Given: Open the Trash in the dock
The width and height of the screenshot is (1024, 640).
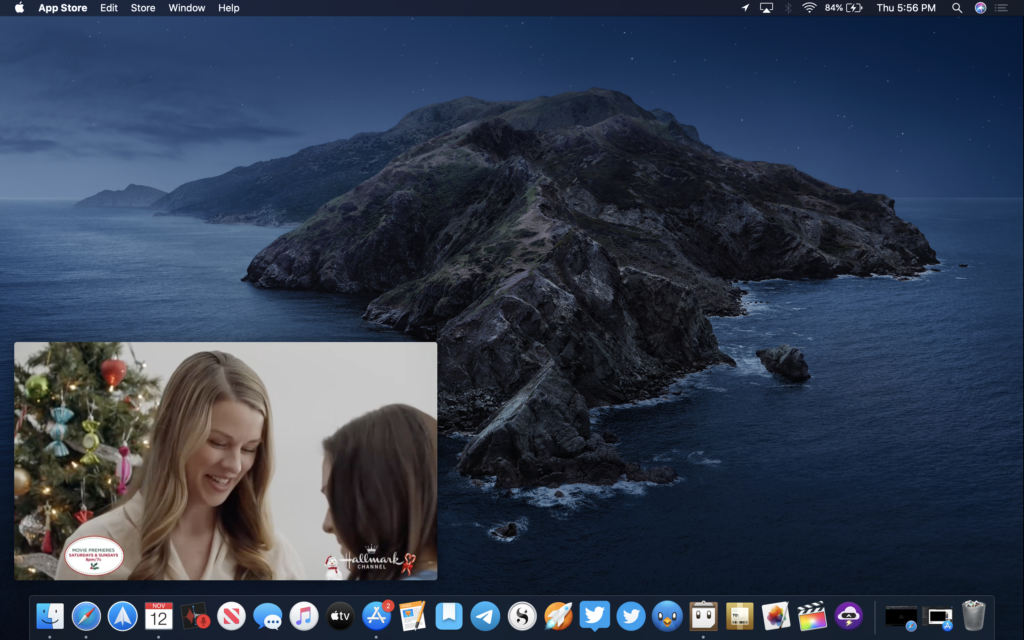Looking at the screenshot, I should click(x=973, y=615).
